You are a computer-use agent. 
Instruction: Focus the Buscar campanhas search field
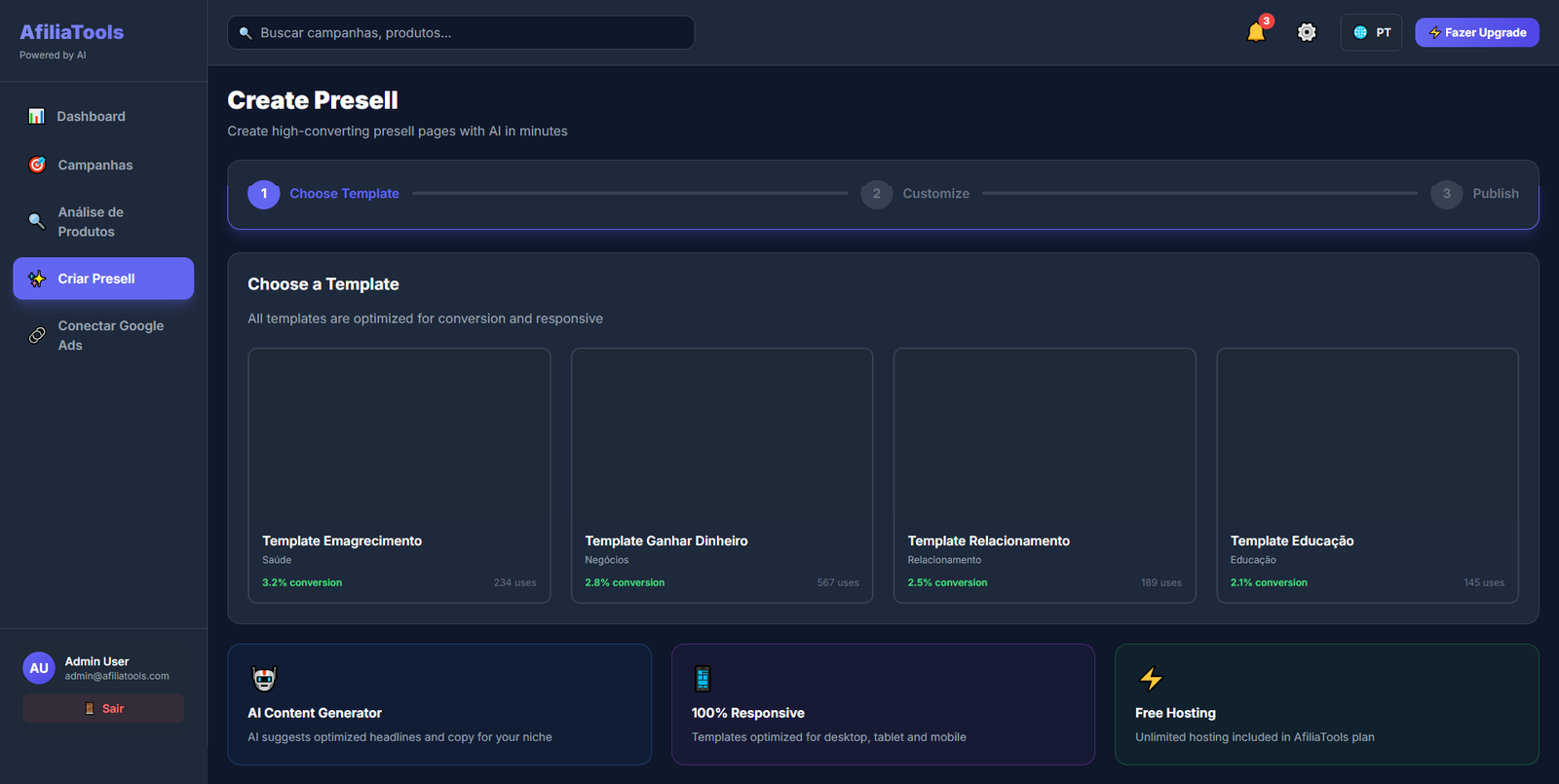461,32
